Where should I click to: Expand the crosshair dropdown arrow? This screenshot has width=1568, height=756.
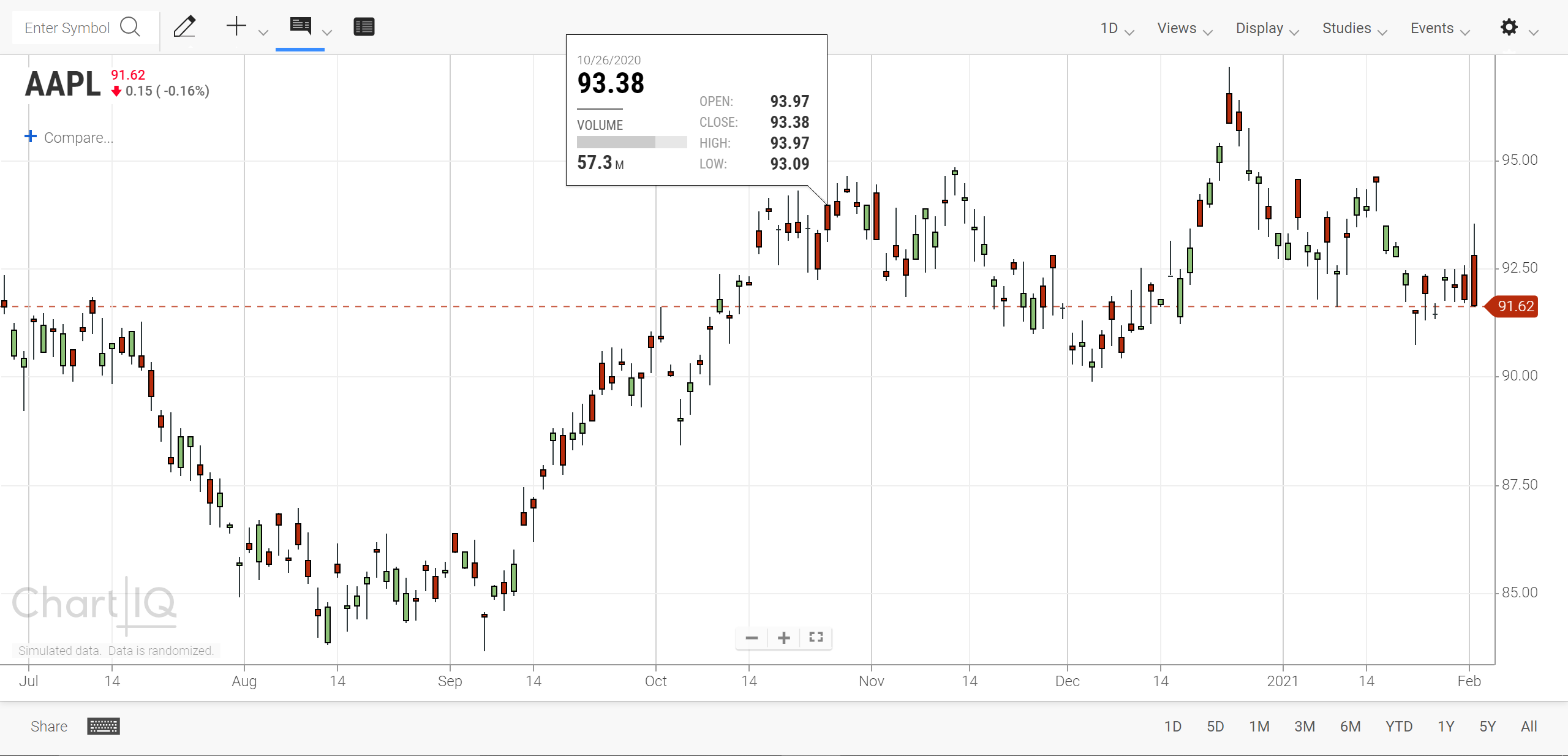(x=263, y=32)
